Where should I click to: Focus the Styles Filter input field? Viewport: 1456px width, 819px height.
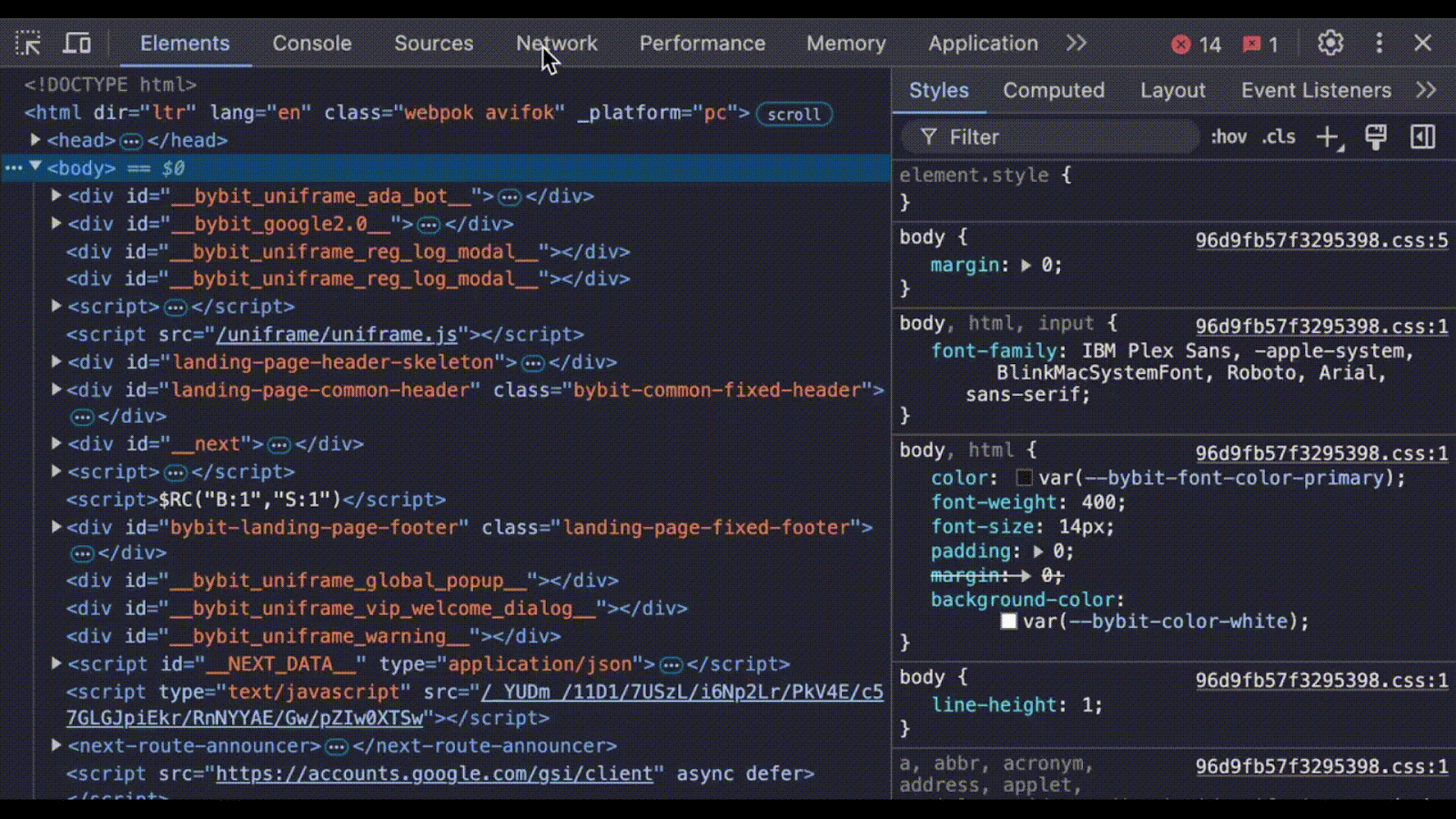[x=1051, y=137]
